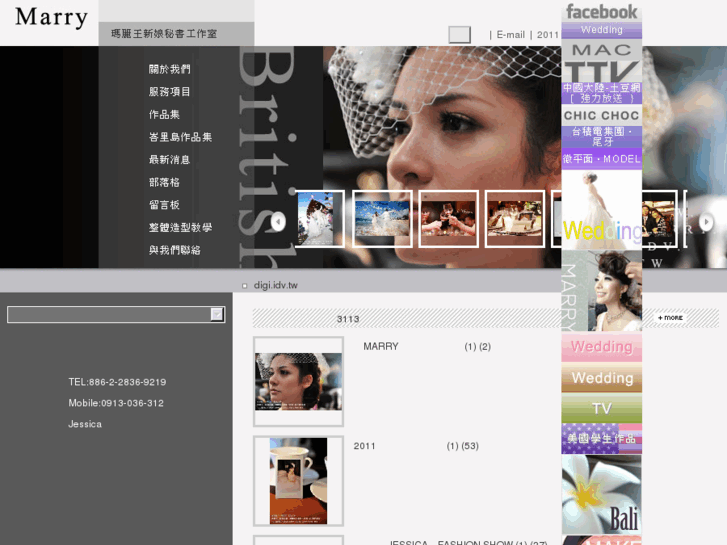Select the couple in waves thumbnail
Image resolution: width=727 pixels, height=545 pixels.
point(383,219)
